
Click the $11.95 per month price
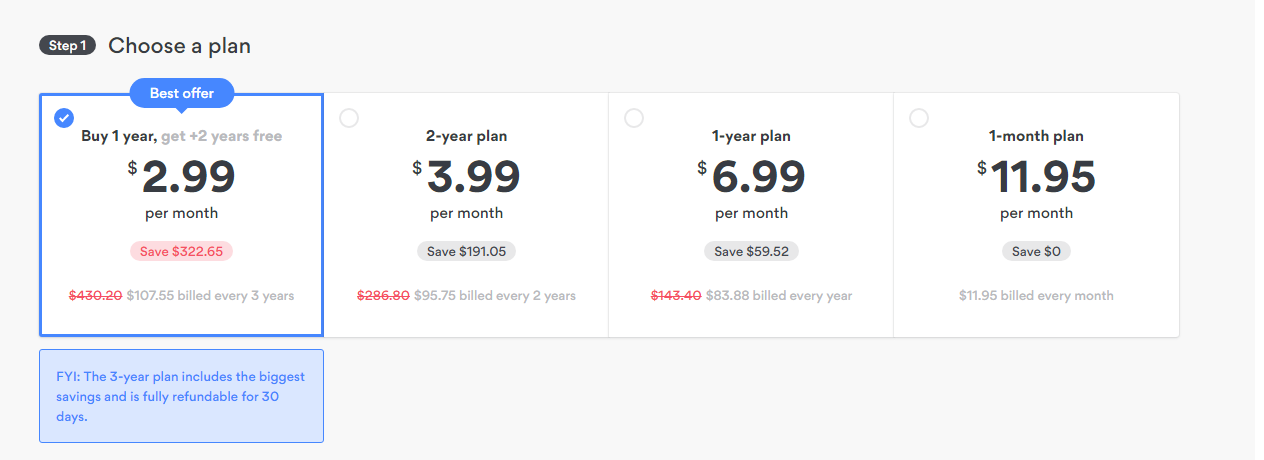click(1036, 178)
